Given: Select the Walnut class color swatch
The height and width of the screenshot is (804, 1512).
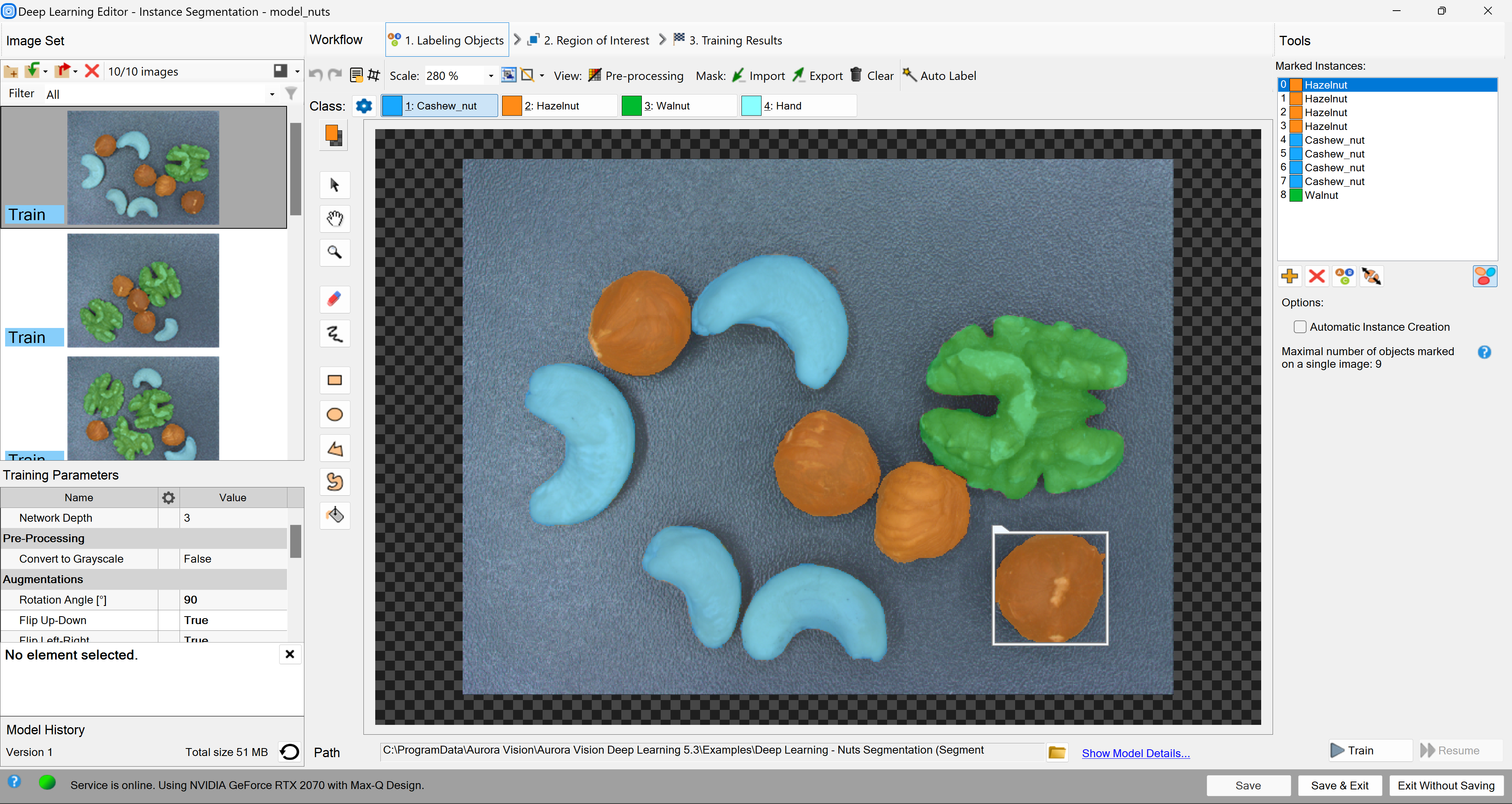Looking at the screenshot, I should 631,106.
